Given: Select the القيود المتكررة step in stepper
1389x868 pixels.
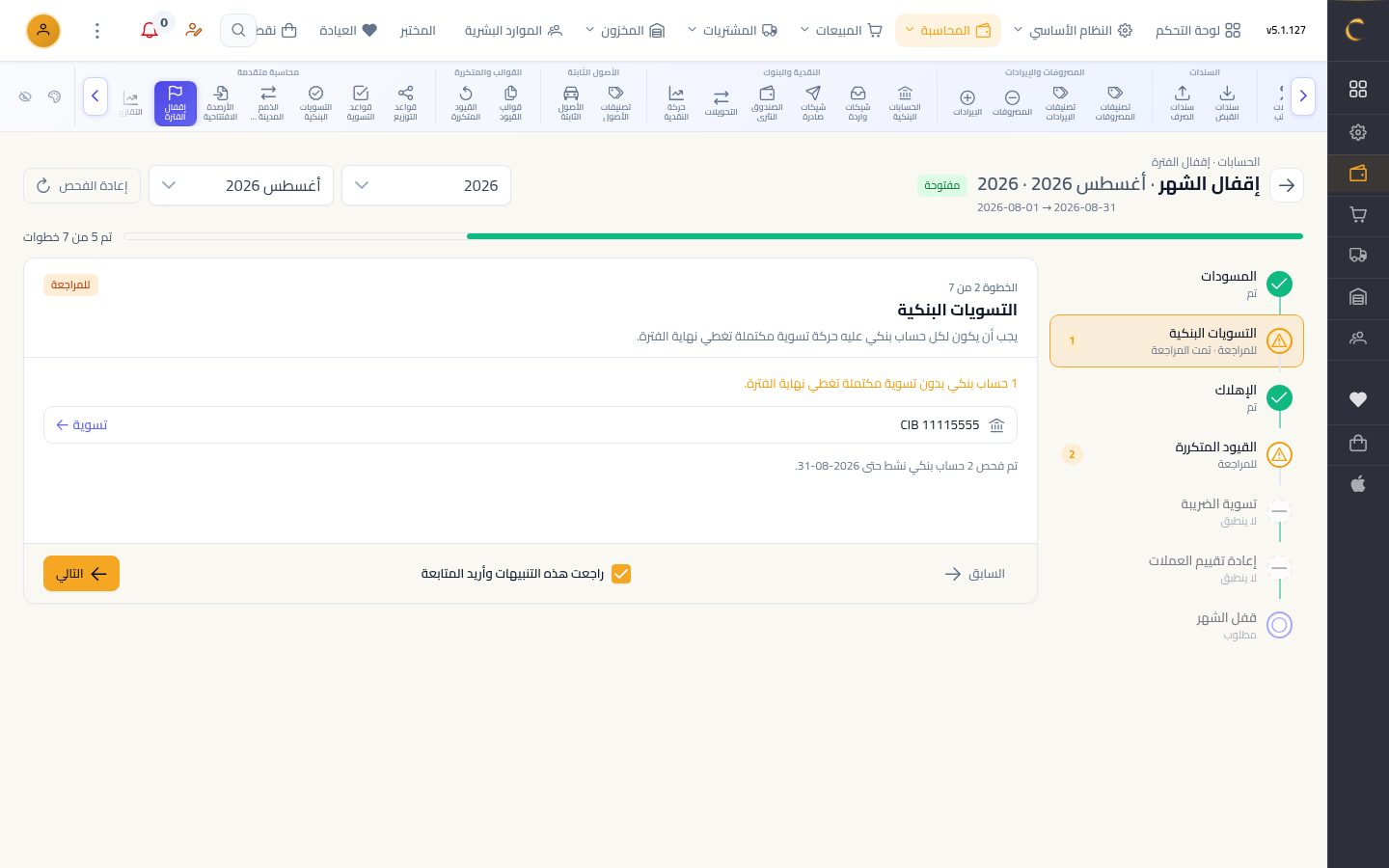Looking at the screenshot, I should pos(1177,455).
